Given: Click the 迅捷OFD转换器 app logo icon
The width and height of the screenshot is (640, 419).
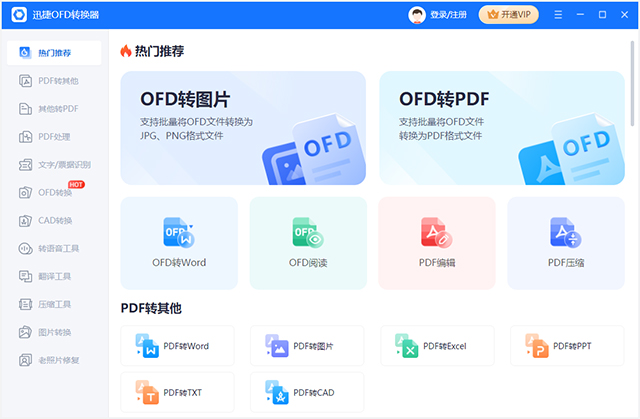Looking at the screenshot, I should tap(19, 15).
